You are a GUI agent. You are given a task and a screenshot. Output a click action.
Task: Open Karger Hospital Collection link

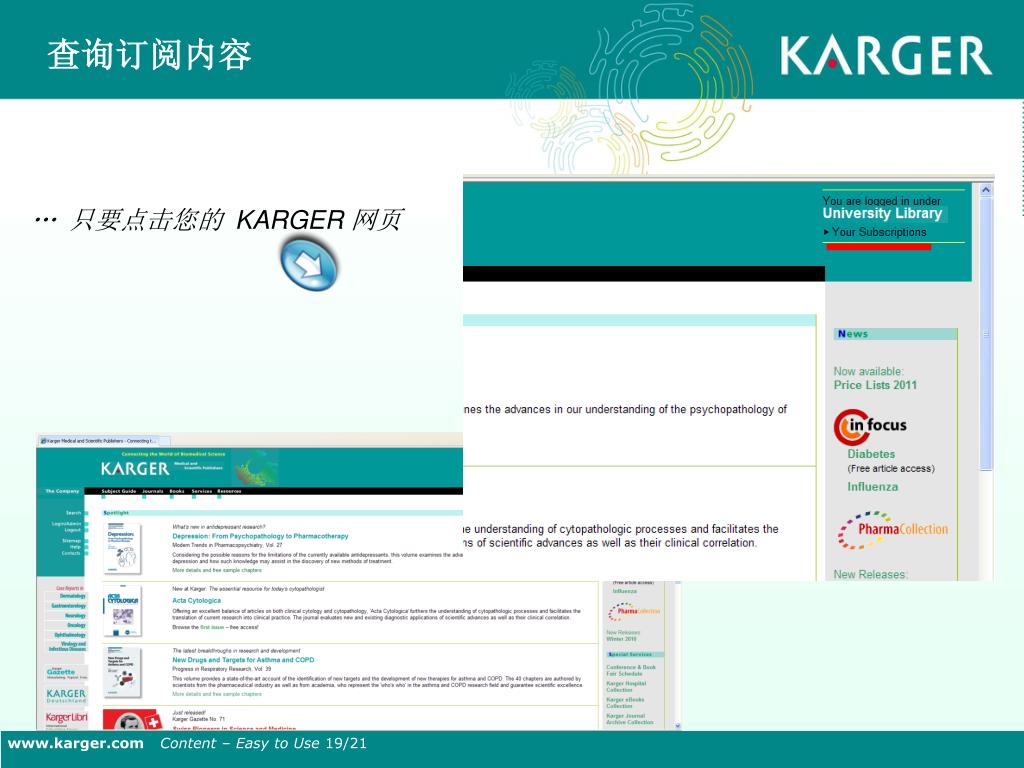click(626, 686)
